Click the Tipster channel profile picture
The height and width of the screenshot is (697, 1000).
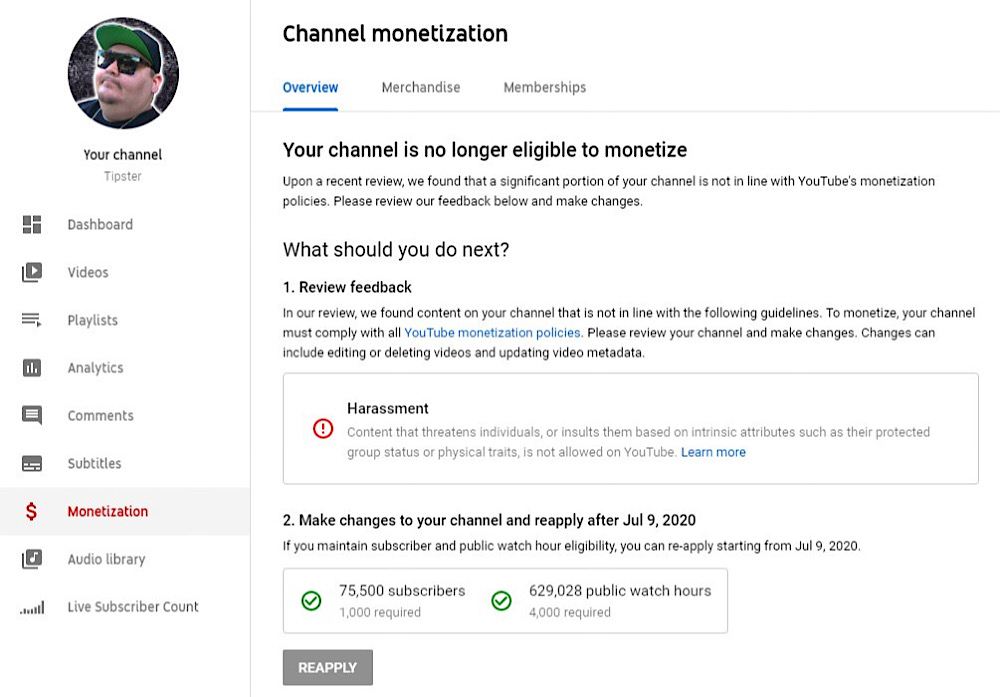click(x=123, y=73)
